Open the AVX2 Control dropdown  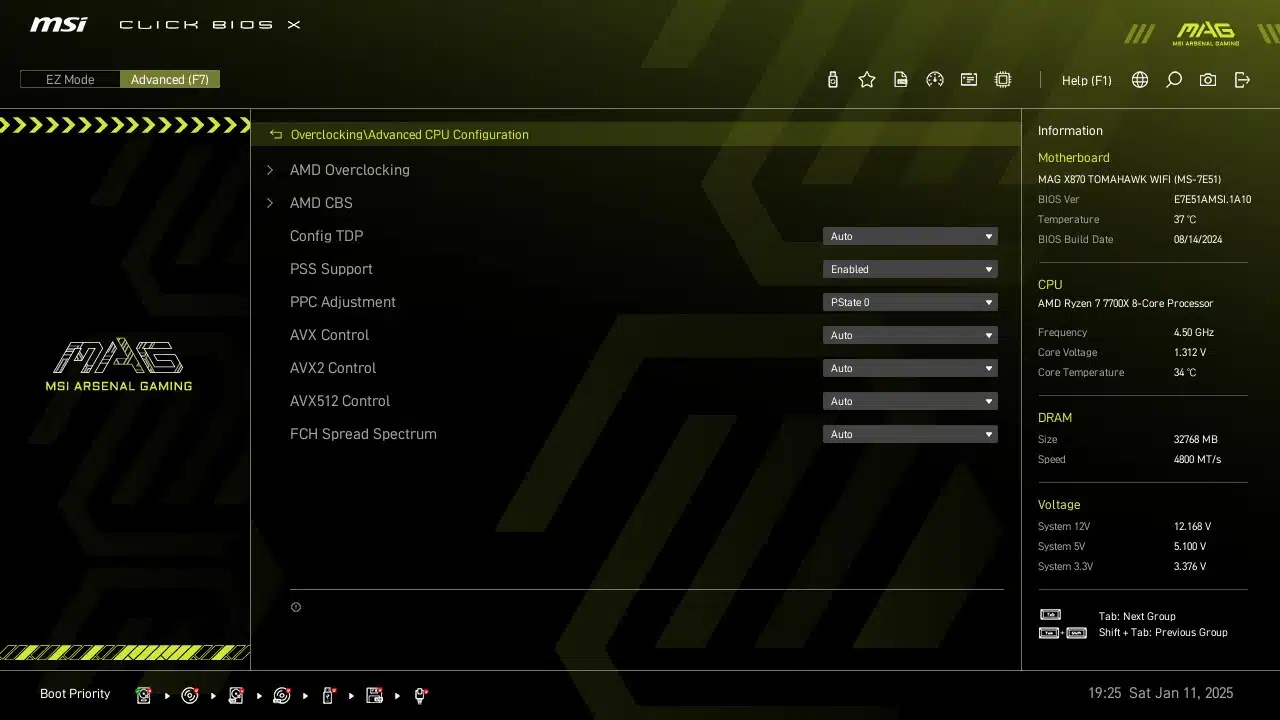tap(910, 368)
